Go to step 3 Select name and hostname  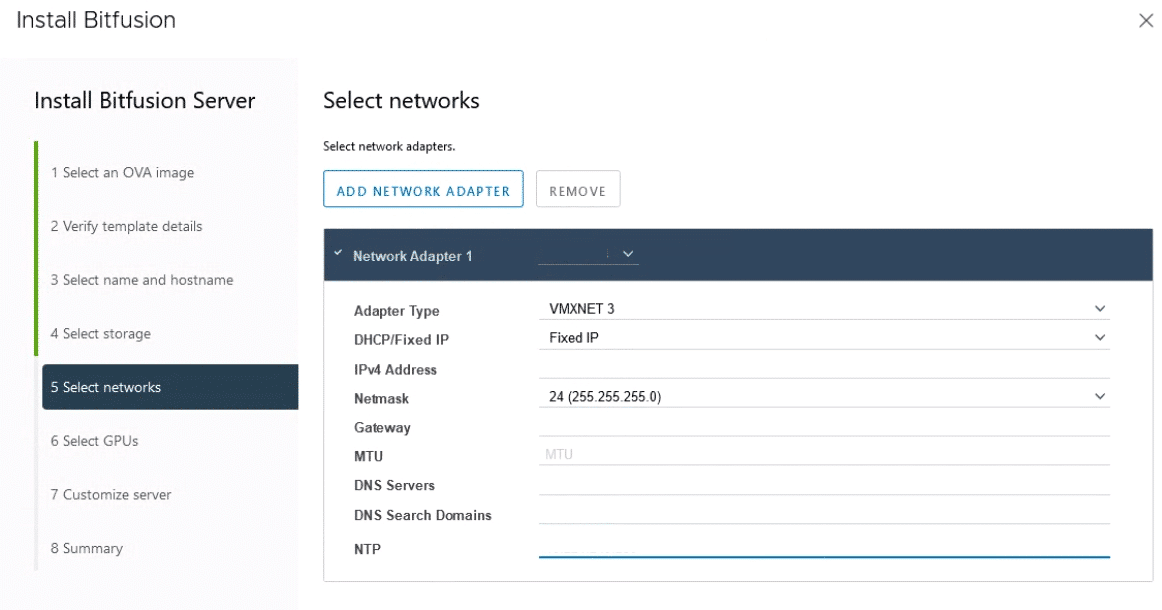coord(142,280)
